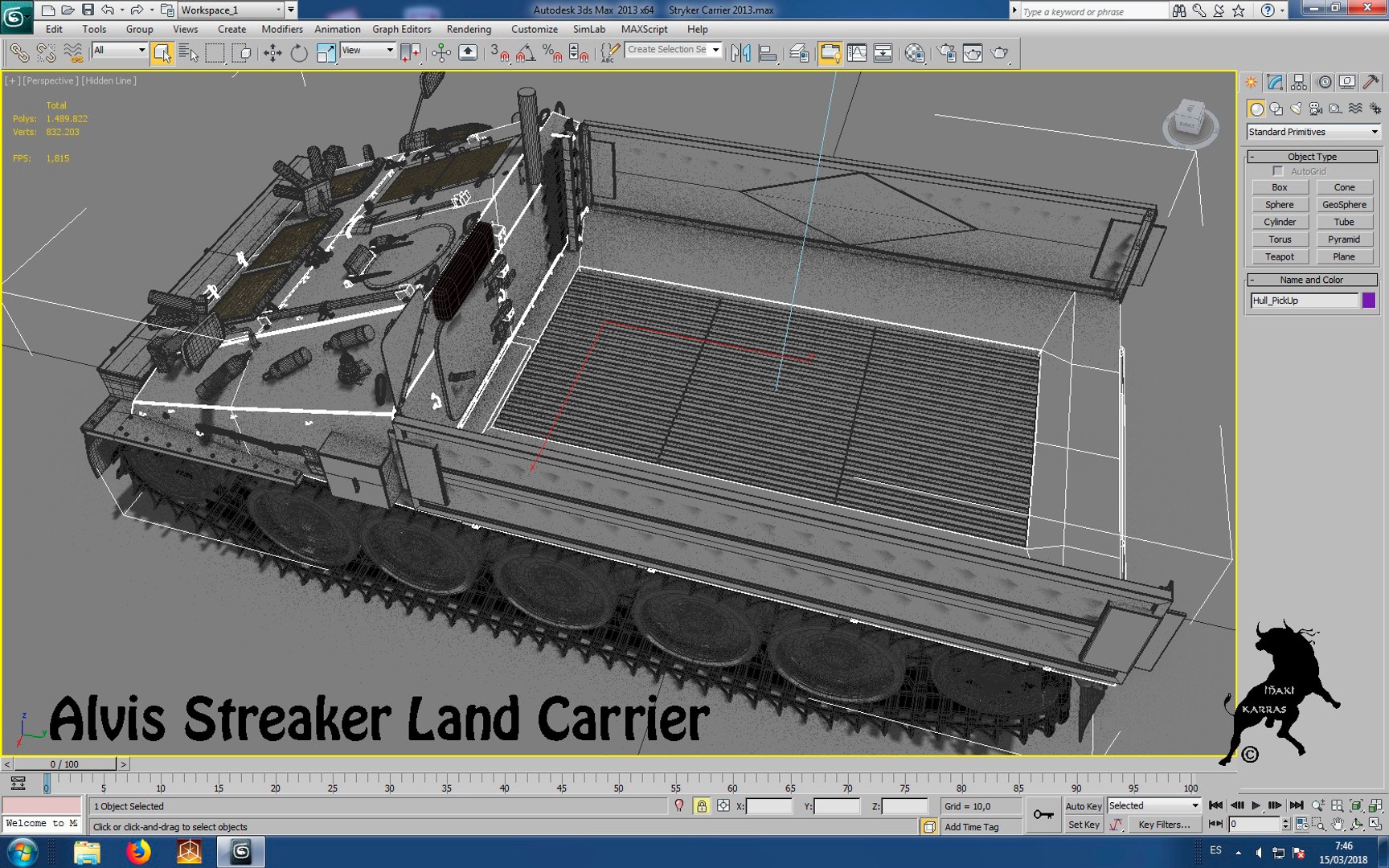Open the Selected key filter dropdown
1389x868 pixels.
coord(1153,805)
